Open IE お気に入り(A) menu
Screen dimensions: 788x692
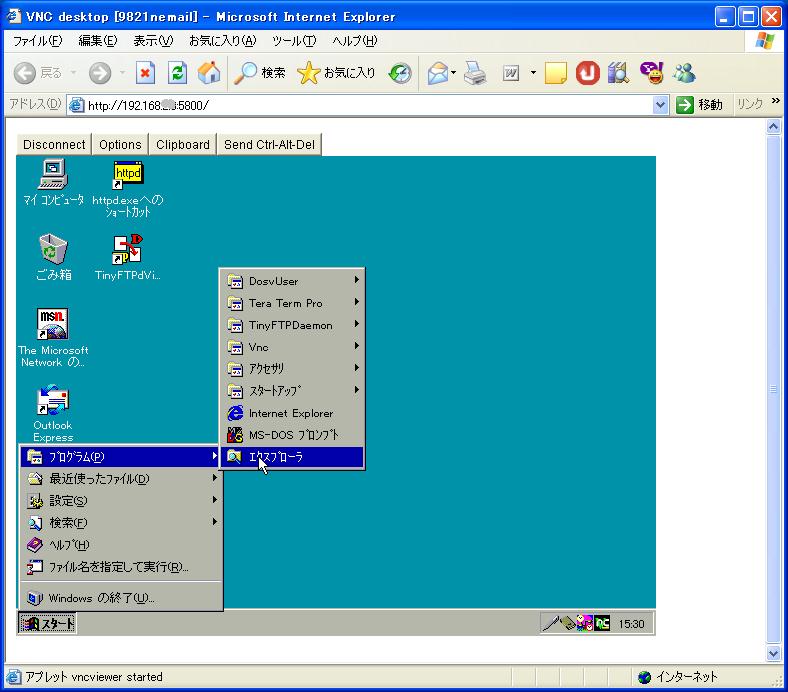pyautogui.click(x=223, y=41)
